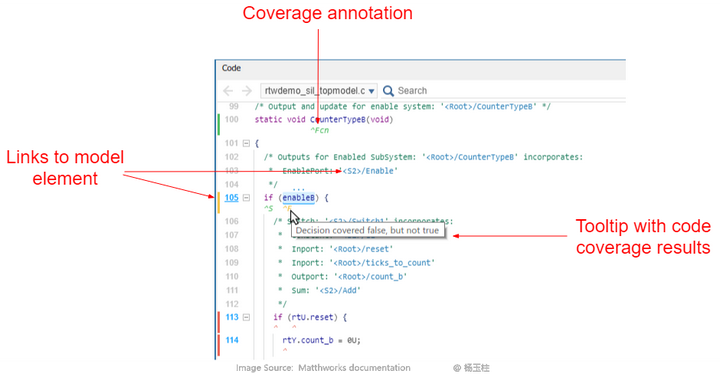Follow the <S2>/Add sum link
Image resolution: width=720 pixels, height=374 pixels.
[338, 290]
